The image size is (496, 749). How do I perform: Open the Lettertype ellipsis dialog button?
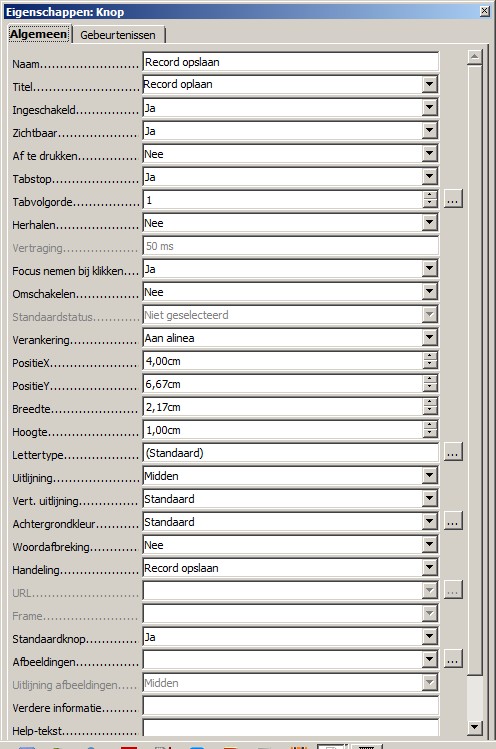(x=453, y=451)
